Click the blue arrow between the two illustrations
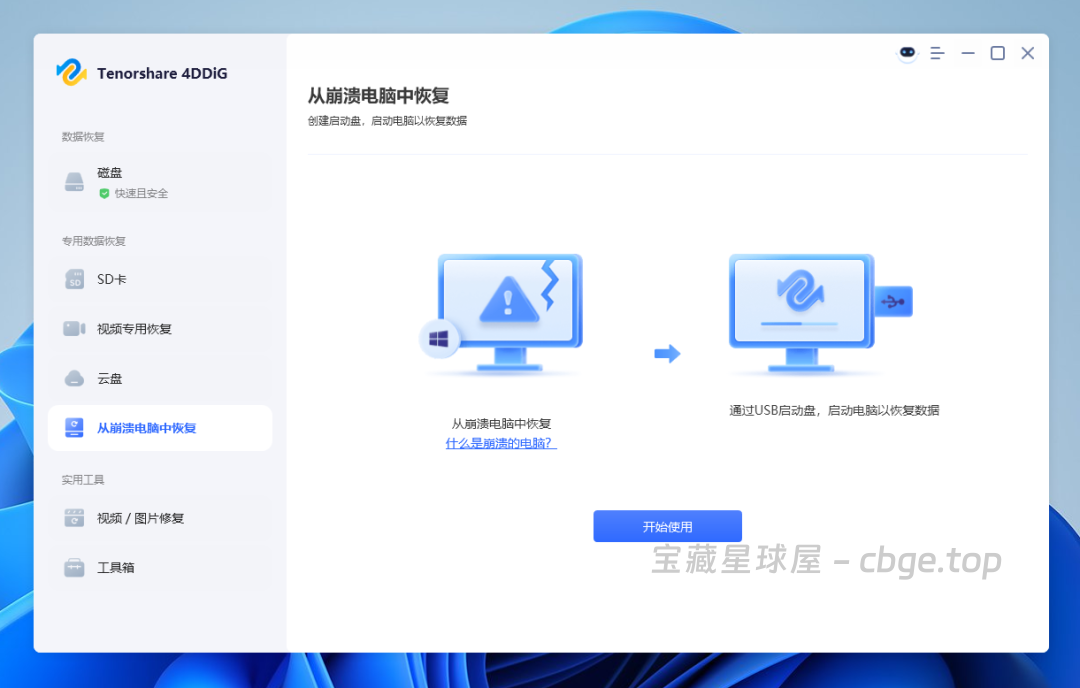This screenshot has width=1080, height=688. tap(667, 352)
